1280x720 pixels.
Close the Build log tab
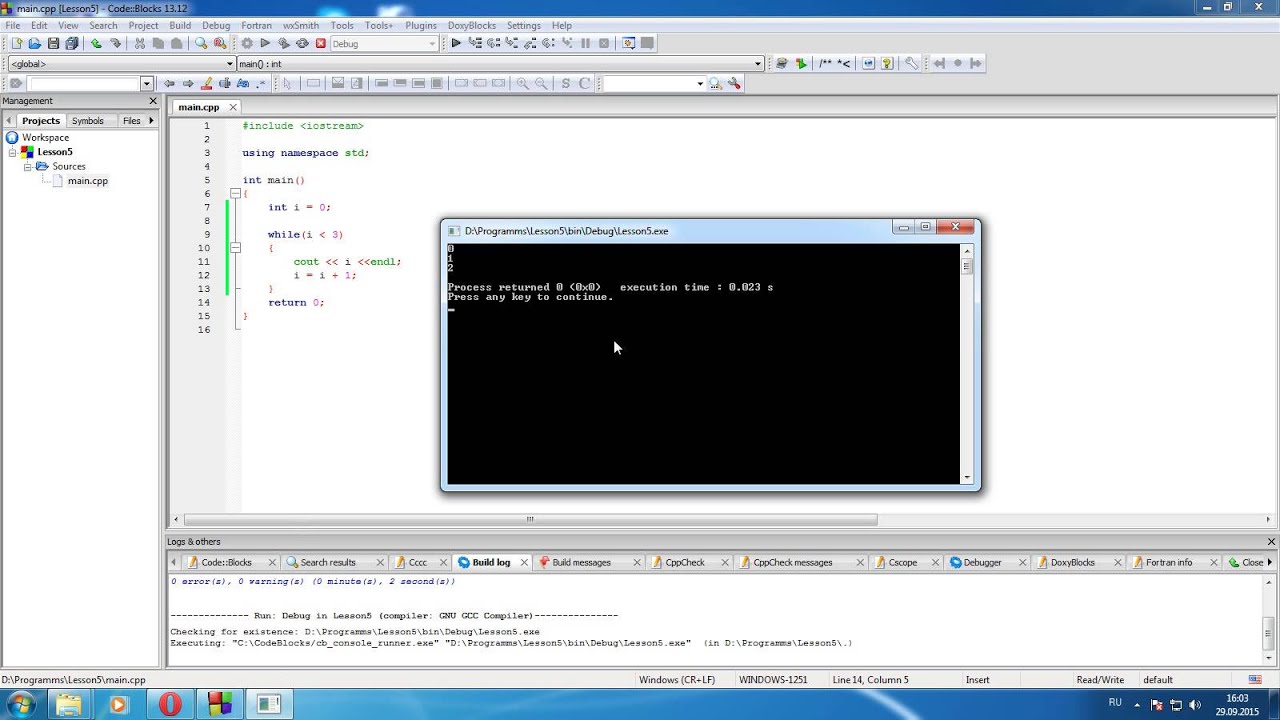[x=523, y=562]
